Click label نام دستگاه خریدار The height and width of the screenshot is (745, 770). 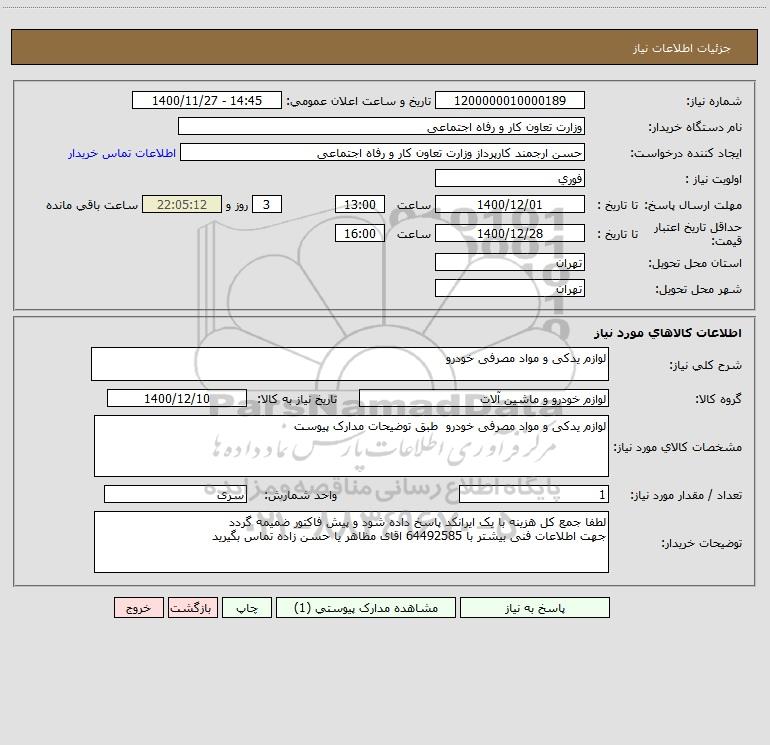click(695, 128)
